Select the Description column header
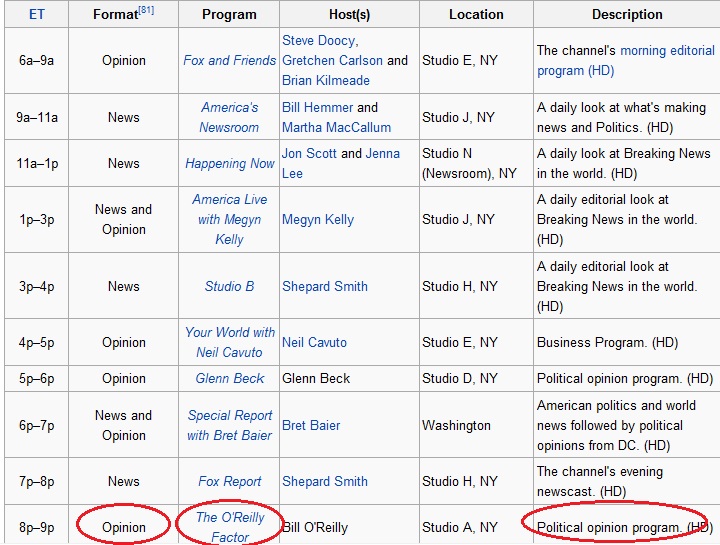 [x=627, y=14]
